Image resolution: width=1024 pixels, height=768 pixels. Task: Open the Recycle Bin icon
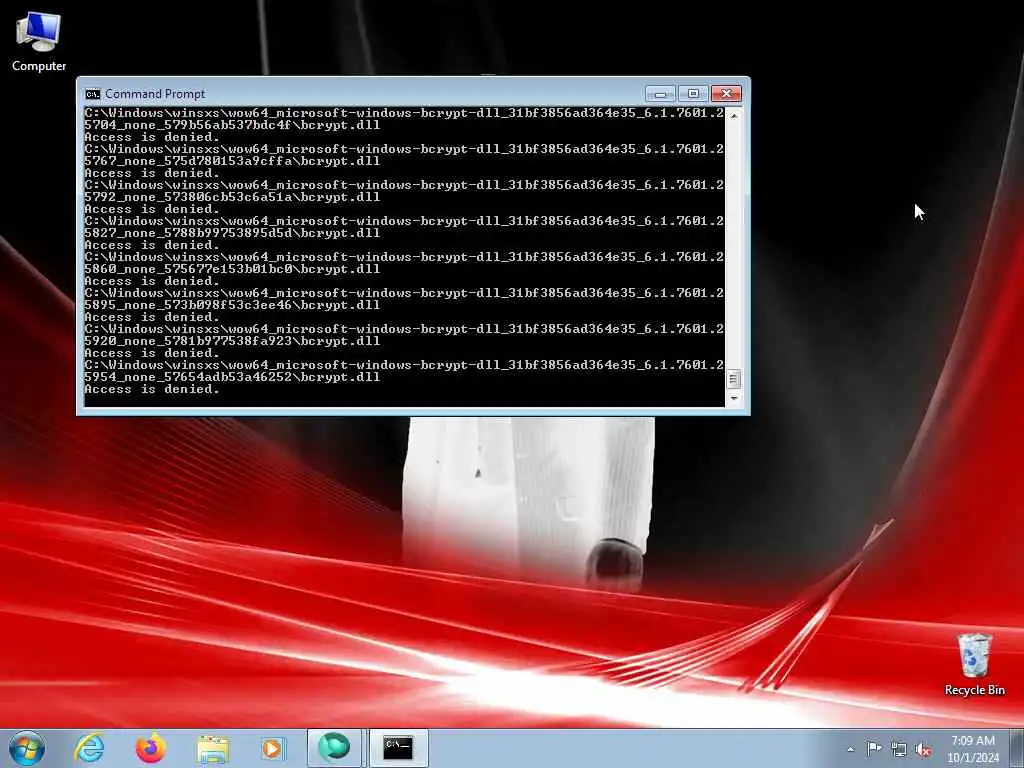(x=974, y=664)
